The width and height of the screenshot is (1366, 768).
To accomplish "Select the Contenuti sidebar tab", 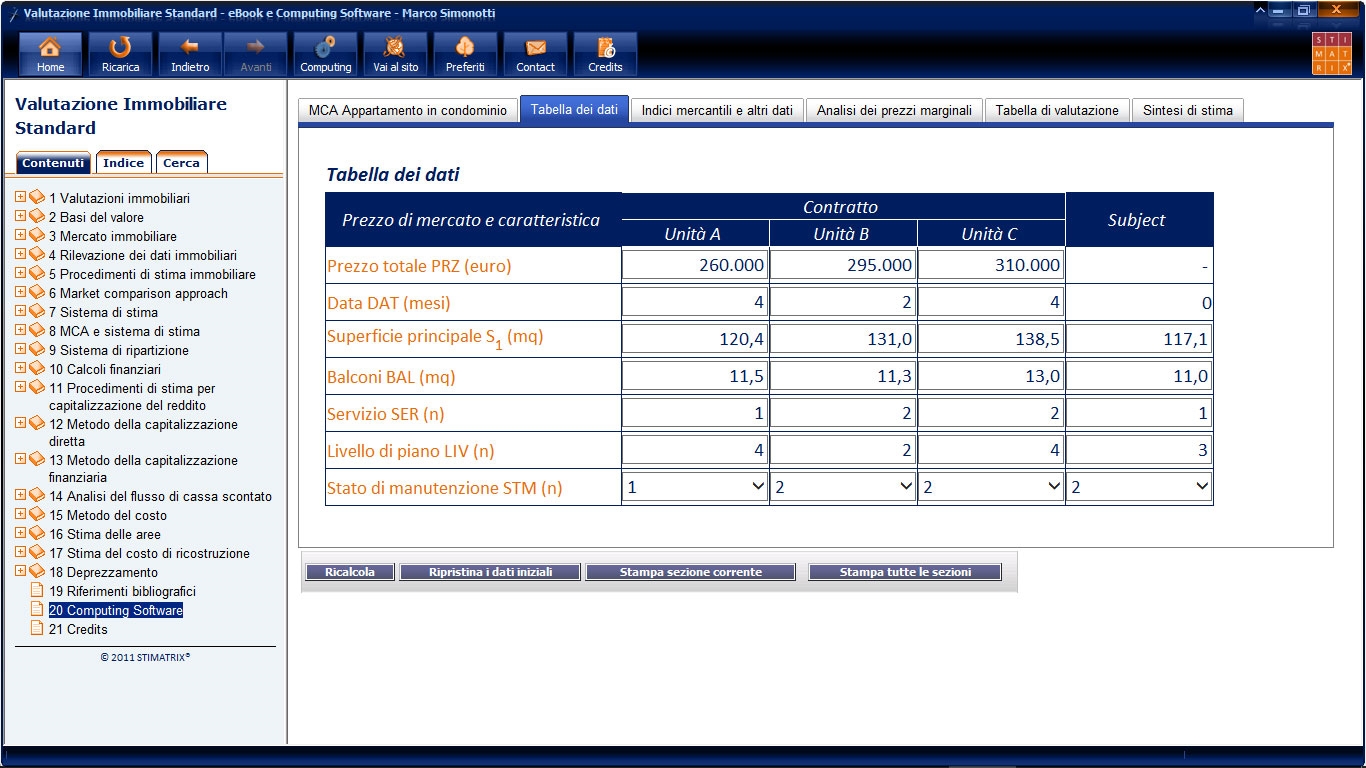I will pyautogui.click(x=54, y=163).
